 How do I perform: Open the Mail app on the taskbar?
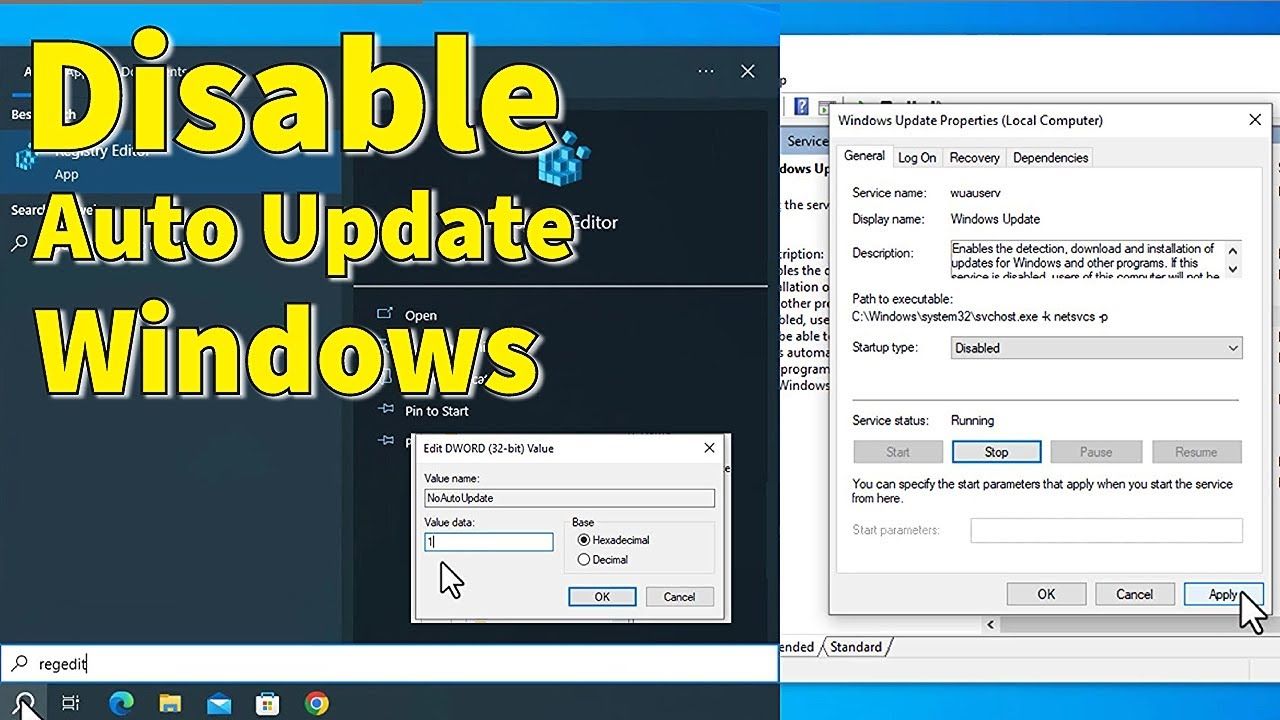219,703
